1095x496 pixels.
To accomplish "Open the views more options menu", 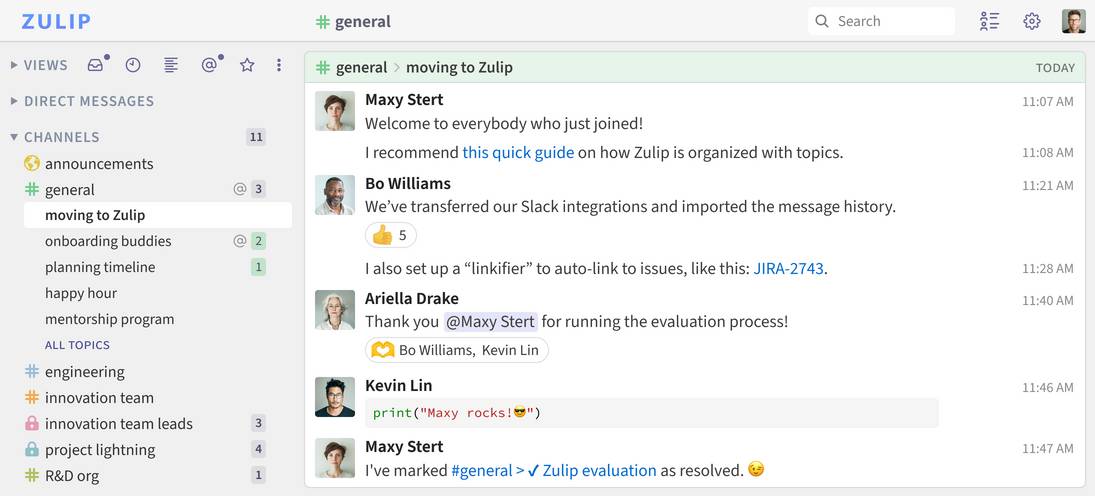I will [279, 65].
